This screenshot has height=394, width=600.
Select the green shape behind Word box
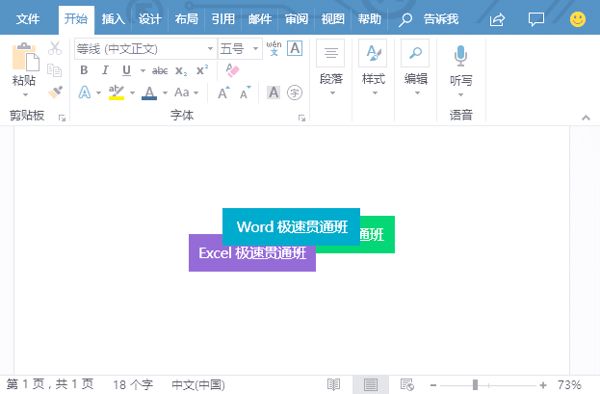(x=377, y=234)
